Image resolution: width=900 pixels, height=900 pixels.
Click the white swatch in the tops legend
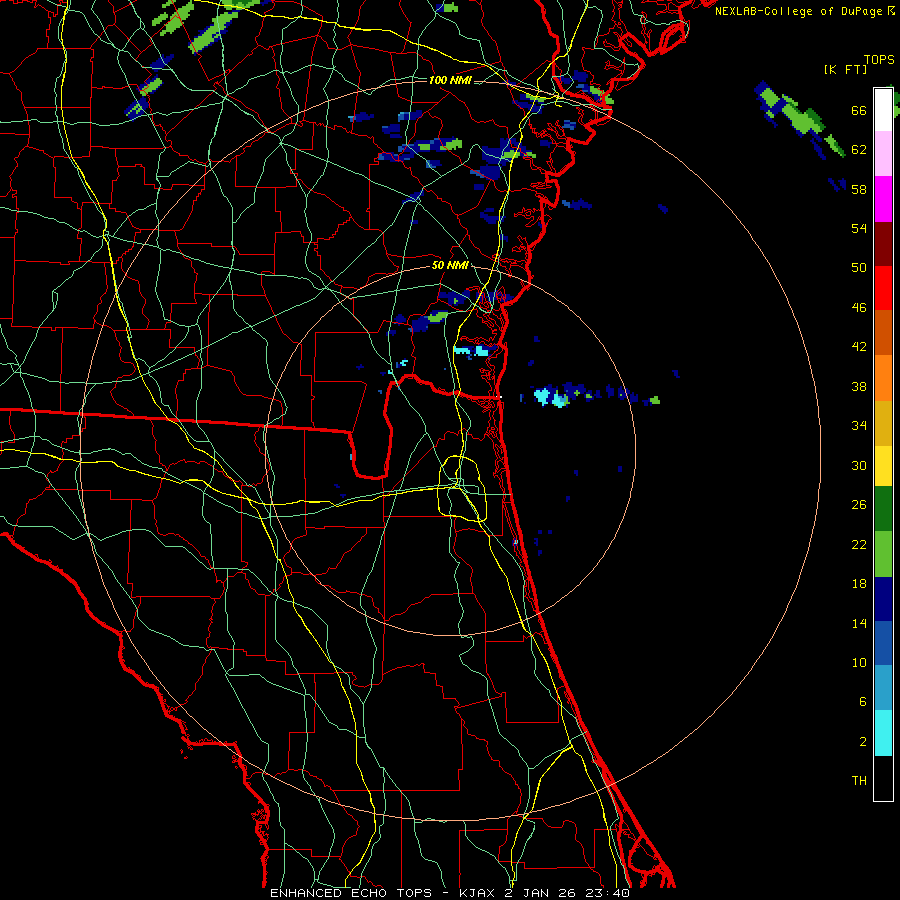click(x=883, y=110)
